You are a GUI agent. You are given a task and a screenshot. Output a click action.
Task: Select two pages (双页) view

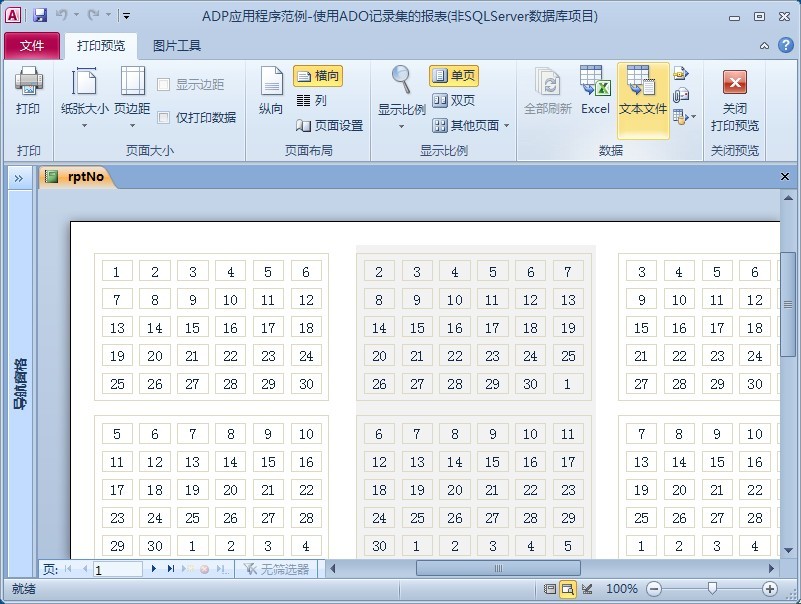coord(454,100)
